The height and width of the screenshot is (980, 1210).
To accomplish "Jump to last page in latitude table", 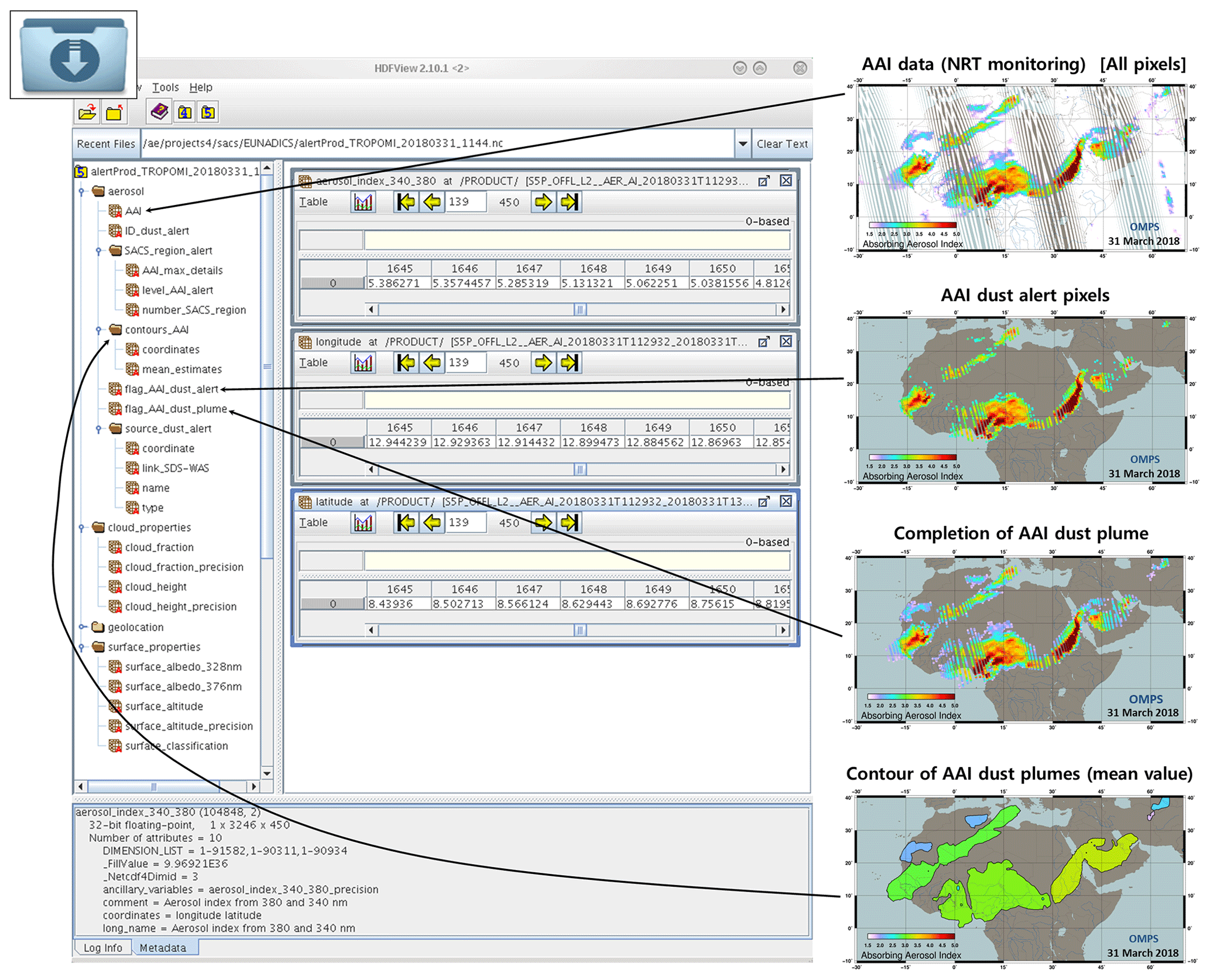I will [569, 522].
